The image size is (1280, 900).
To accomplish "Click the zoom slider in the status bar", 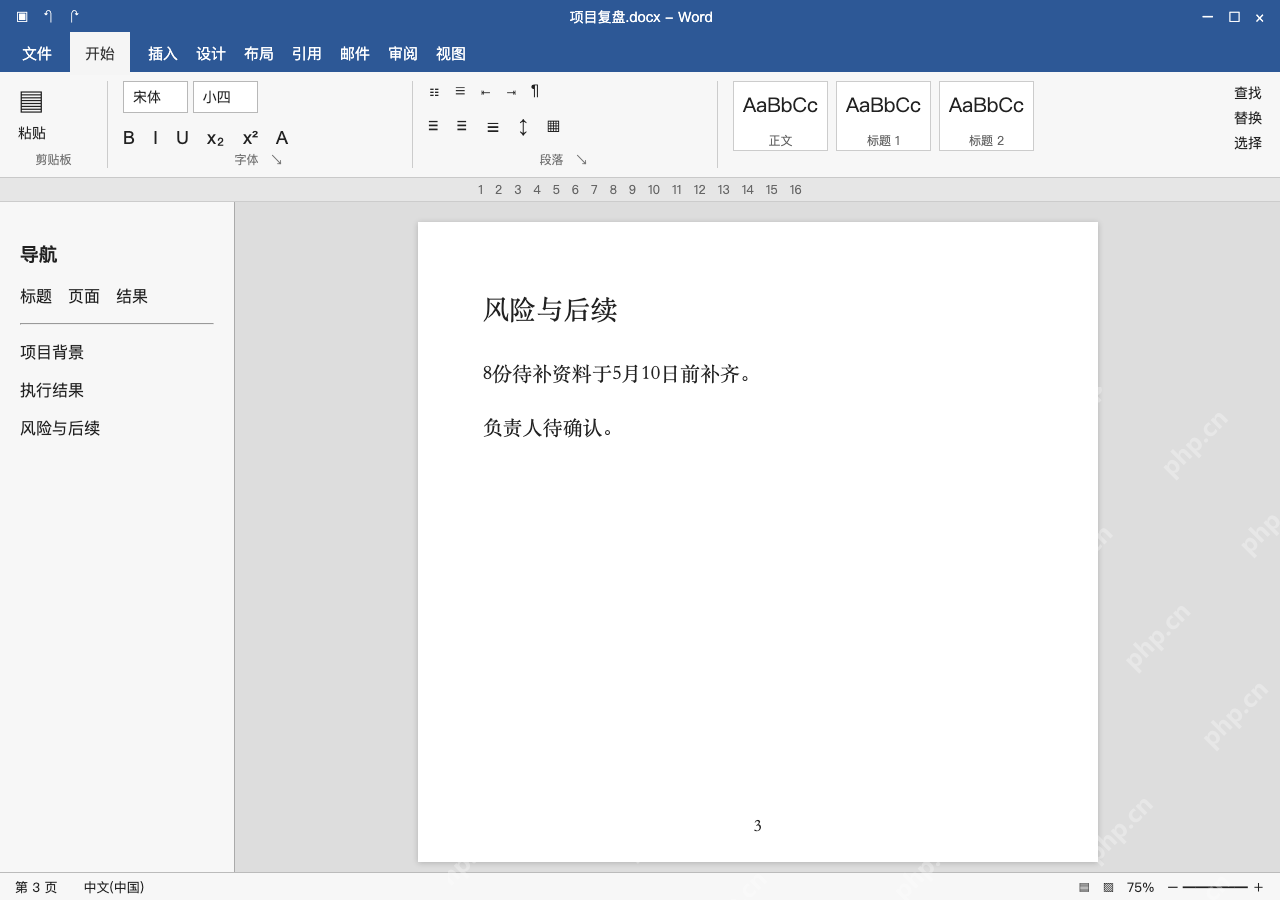I will [1215, 887].
